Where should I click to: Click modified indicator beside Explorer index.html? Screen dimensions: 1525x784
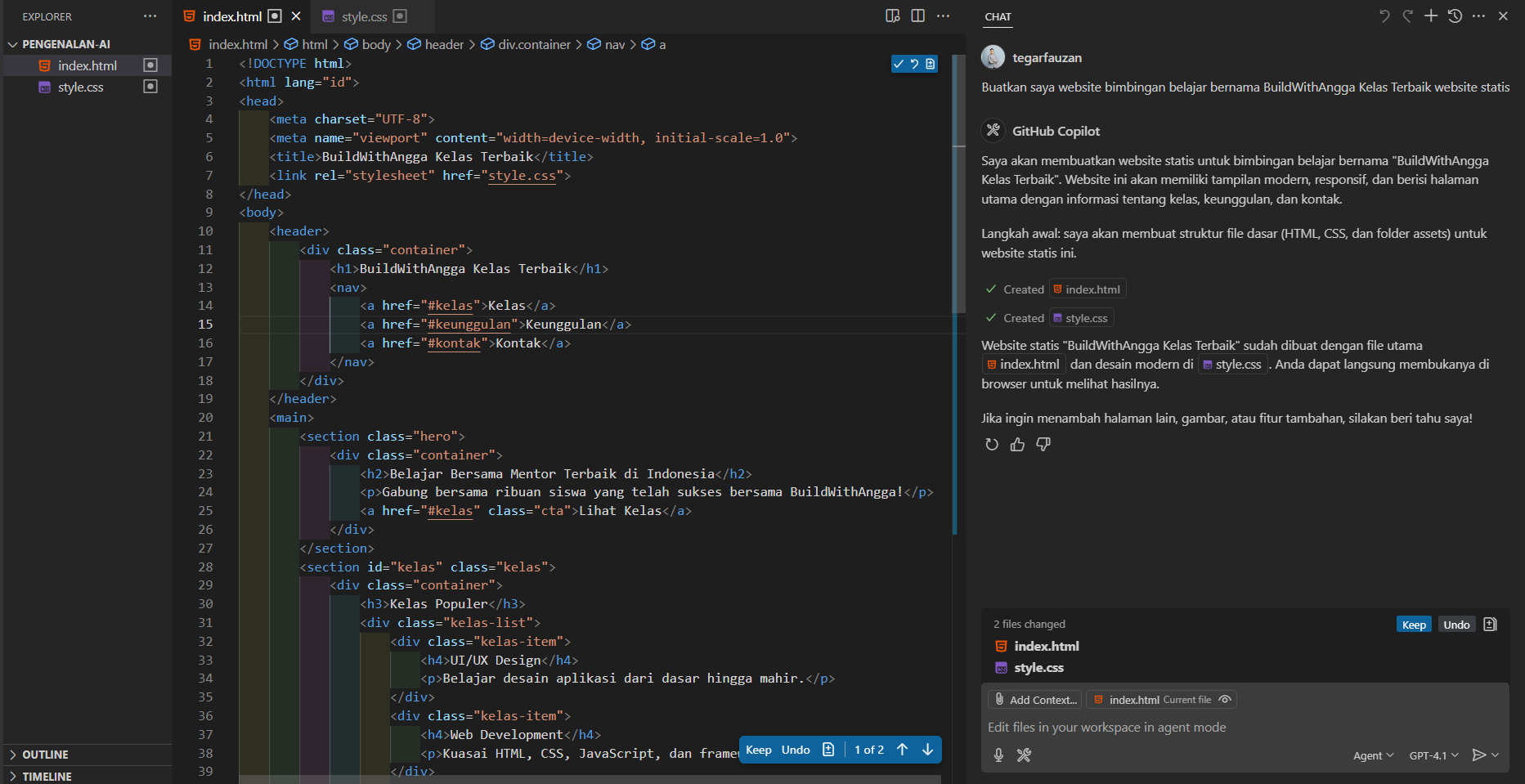pyautogui.click(x=150, y=65)
